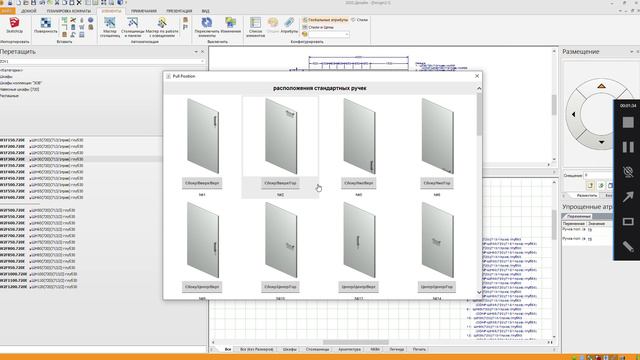Open the ПРИМЕЧАНИЯ ribbon tab
Image resolution: width=640 pixels, height=360 pixels.
click(144, 11)
